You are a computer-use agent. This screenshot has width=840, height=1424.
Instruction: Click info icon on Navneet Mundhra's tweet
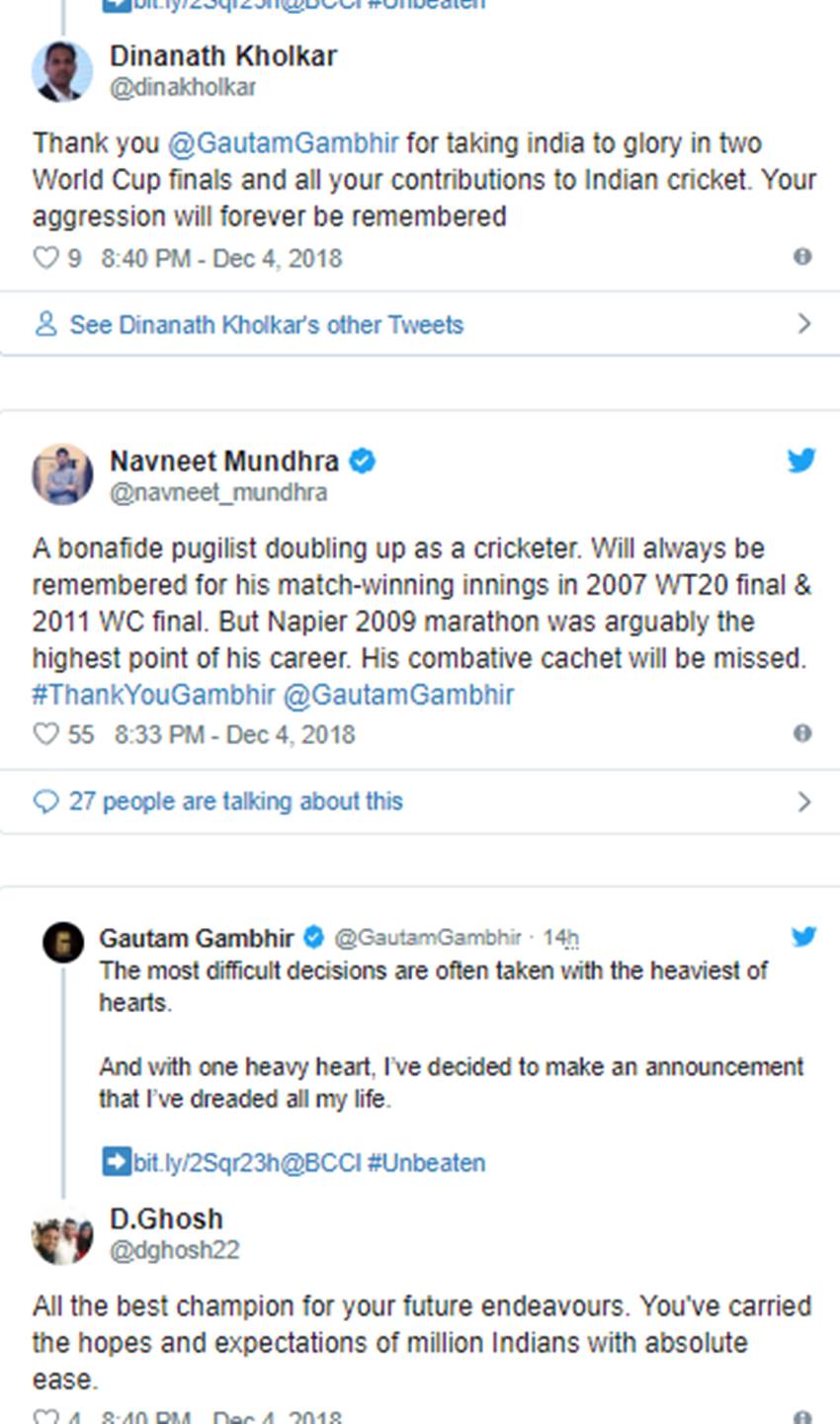coord(802,733)
